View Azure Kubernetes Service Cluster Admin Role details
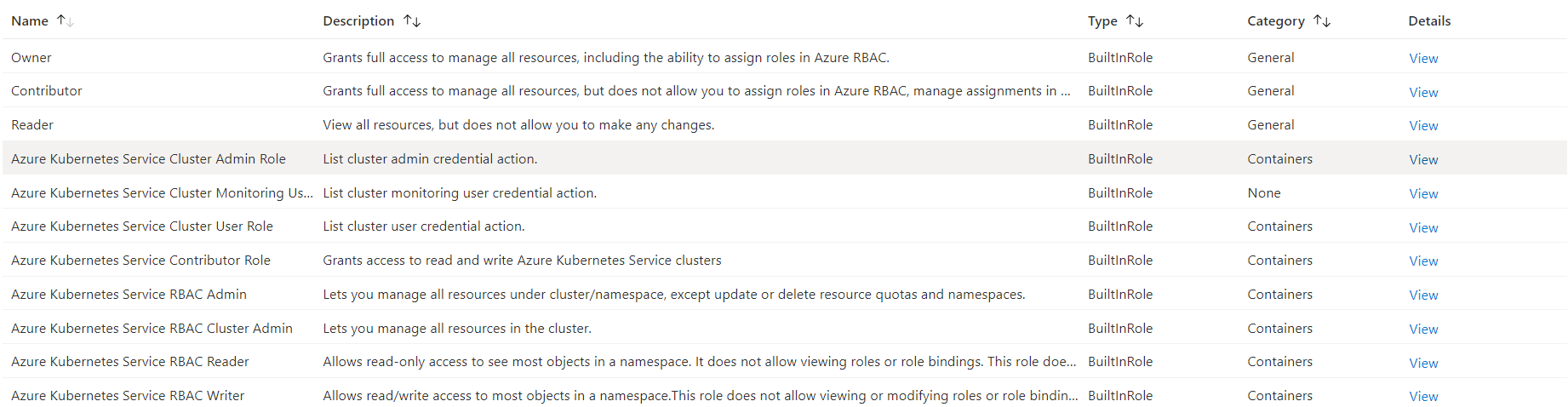Viewport: 1568px width, 407px height. pyautogui.click(x=1423, y=159)
